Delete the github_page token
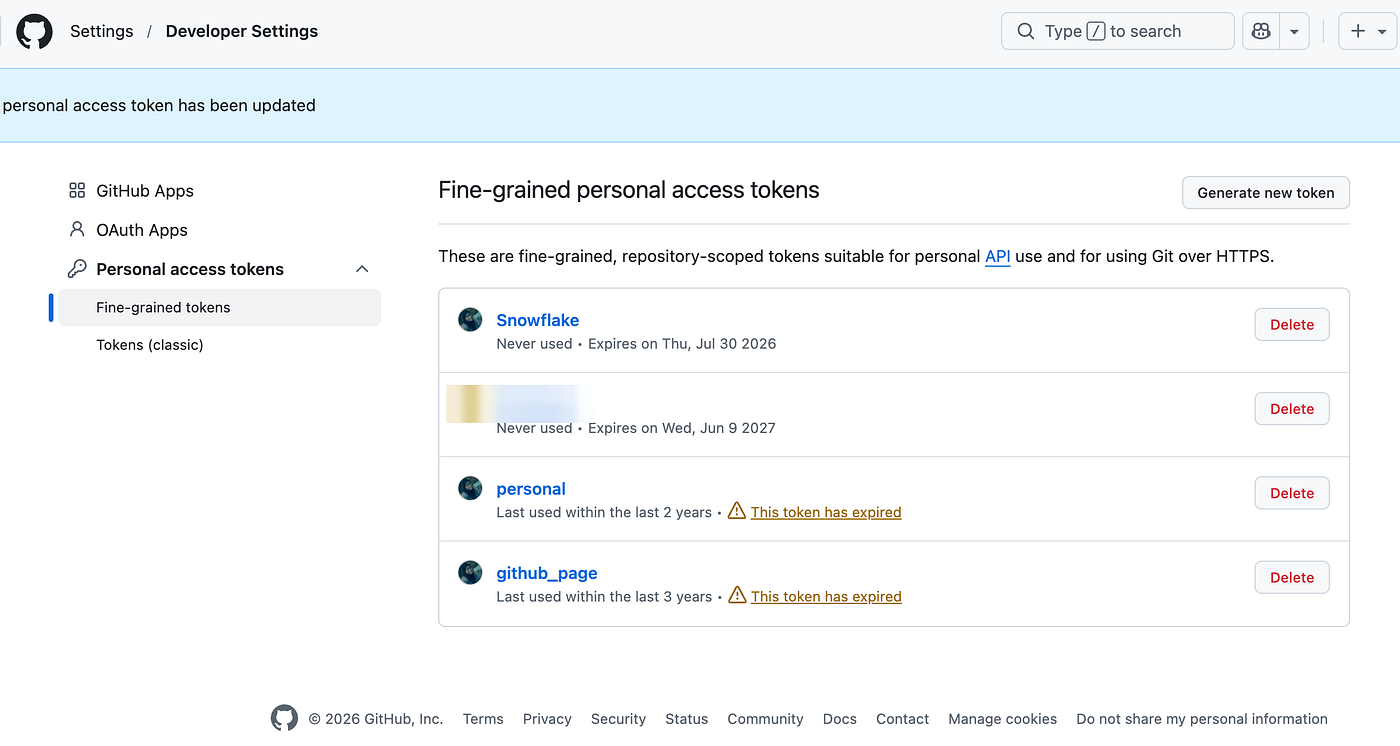This screenshot has width=1400, height=746. (x=1292, y=577)
